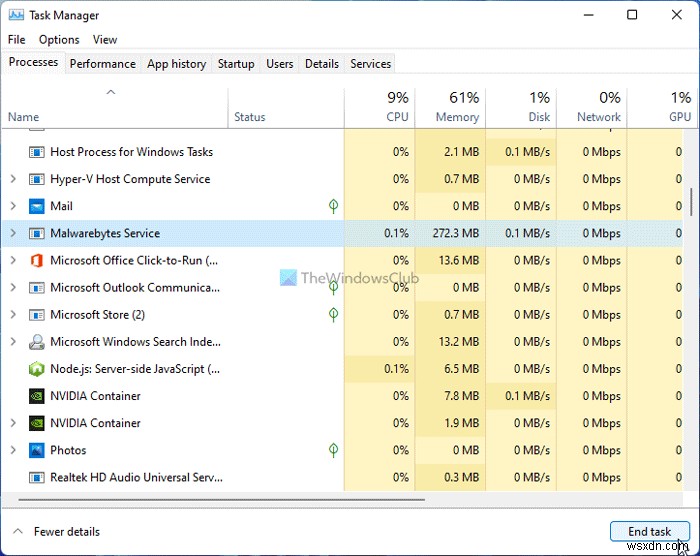Click the 272.3 MB memory value for Malwarebytes
Image resolution: width=700 pixels, height=556 pixels.
(456, 233)
